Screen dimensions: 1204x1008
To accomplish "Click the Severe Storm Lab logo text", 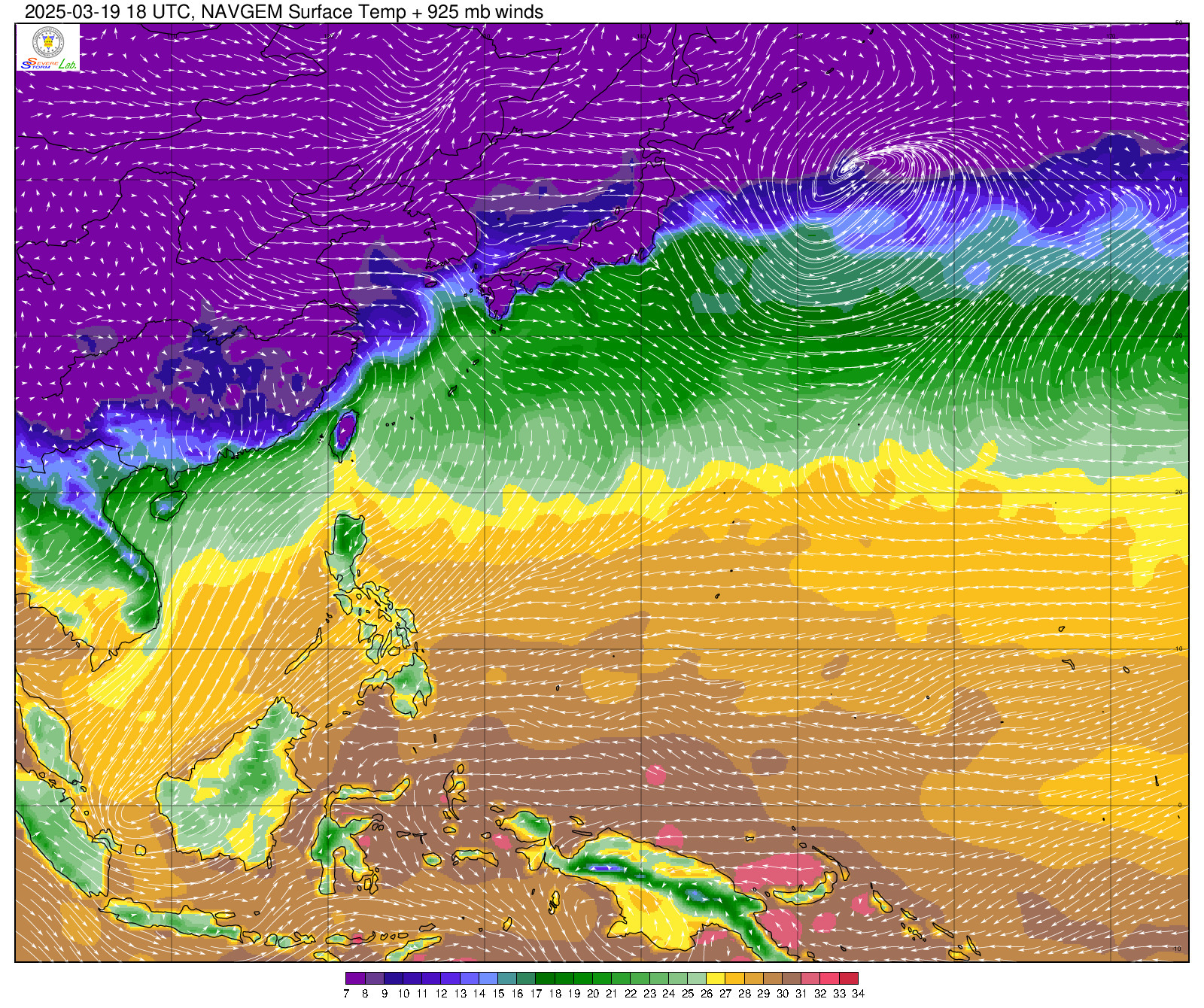I will point(48,65).
